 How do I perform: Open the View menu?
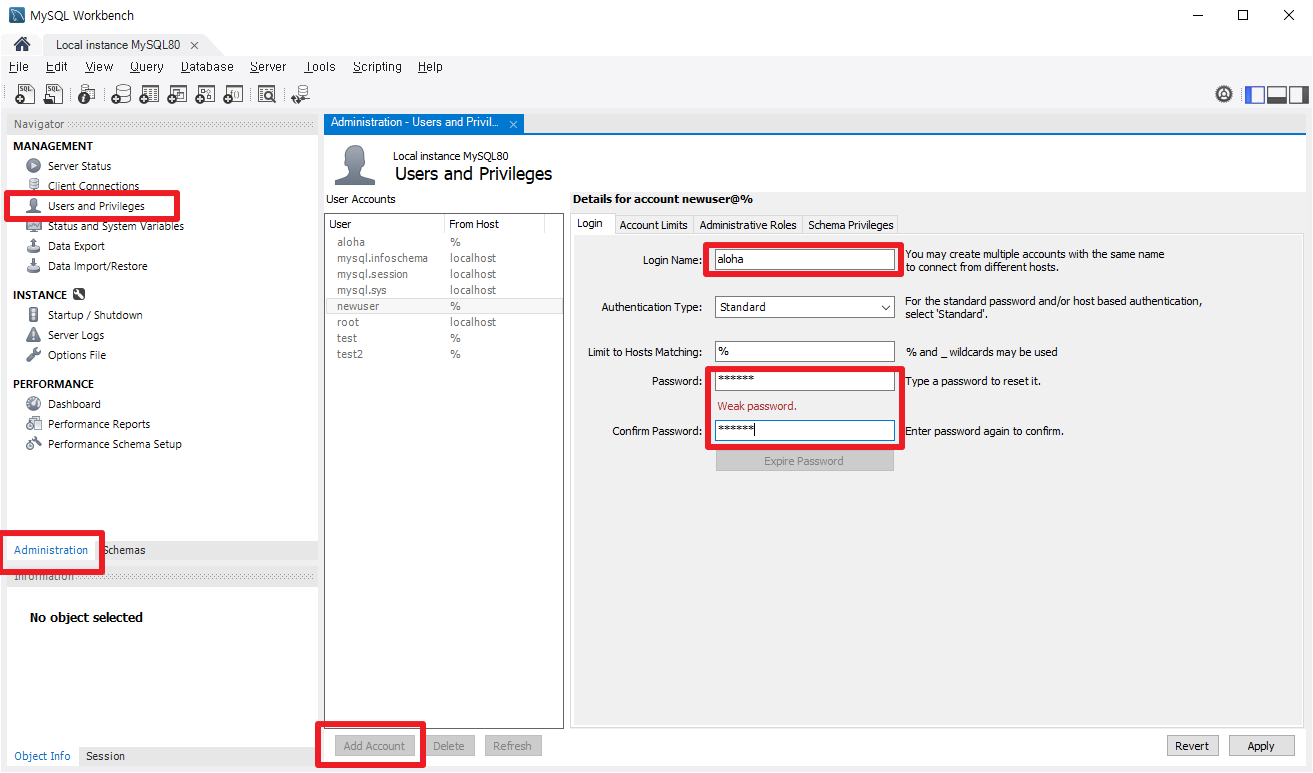[x=99, y=67]
